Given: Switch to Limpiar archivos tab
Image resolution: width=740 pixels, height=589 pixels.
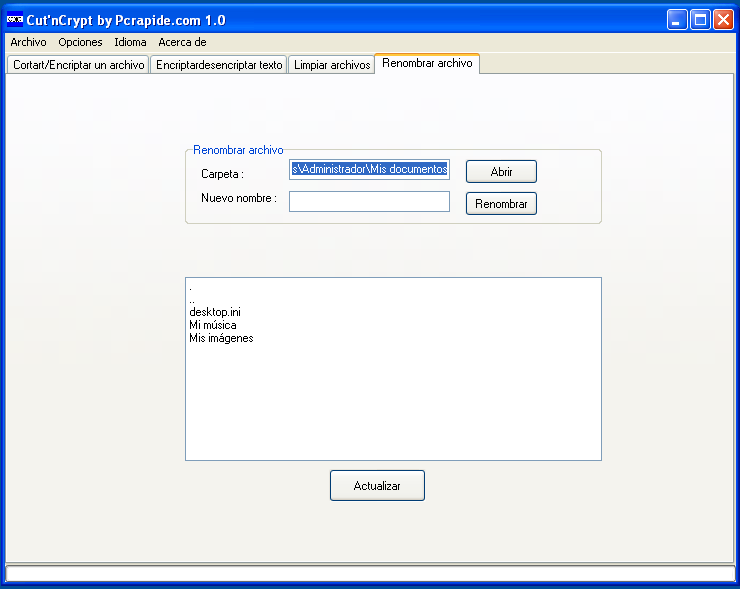Looking at the screenshot, I should (x=332, y=65).
